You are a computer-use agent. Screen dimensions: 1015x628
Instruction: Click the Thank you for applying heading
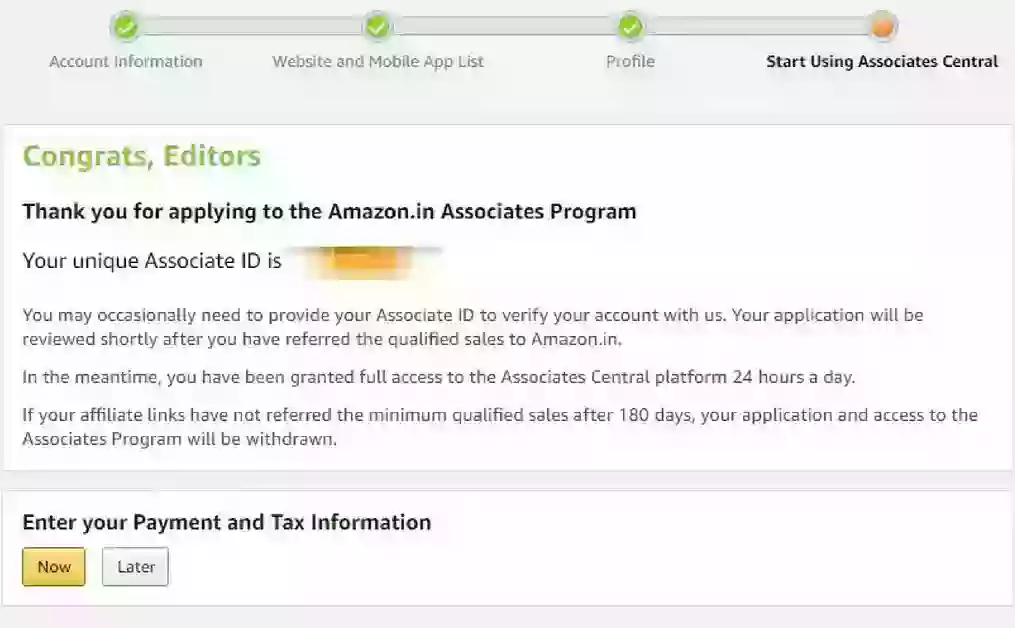coord(329,212)
